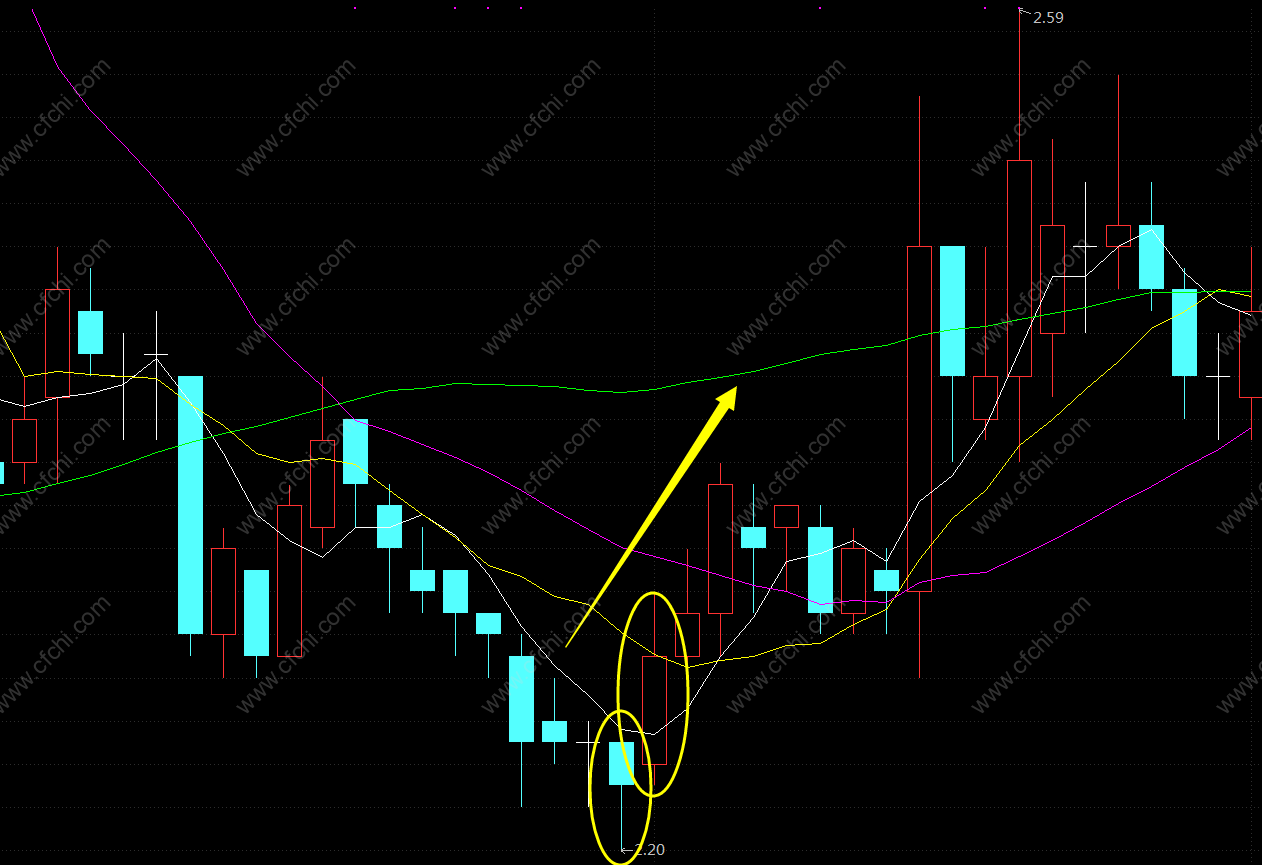Click the tallest solid cyan candle on the left

(191, 505)
